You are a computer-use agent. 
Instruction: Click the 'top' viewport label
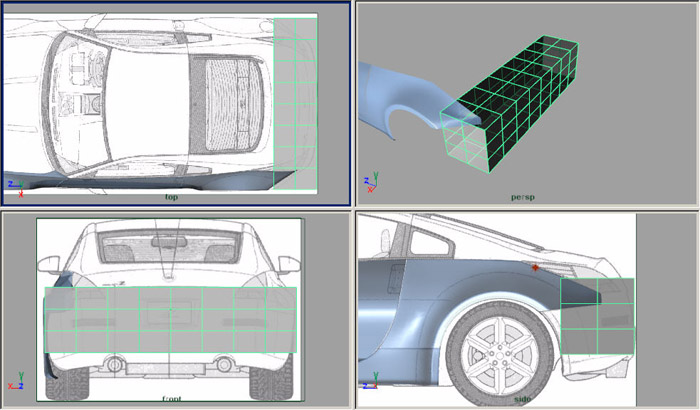[172, 198]
